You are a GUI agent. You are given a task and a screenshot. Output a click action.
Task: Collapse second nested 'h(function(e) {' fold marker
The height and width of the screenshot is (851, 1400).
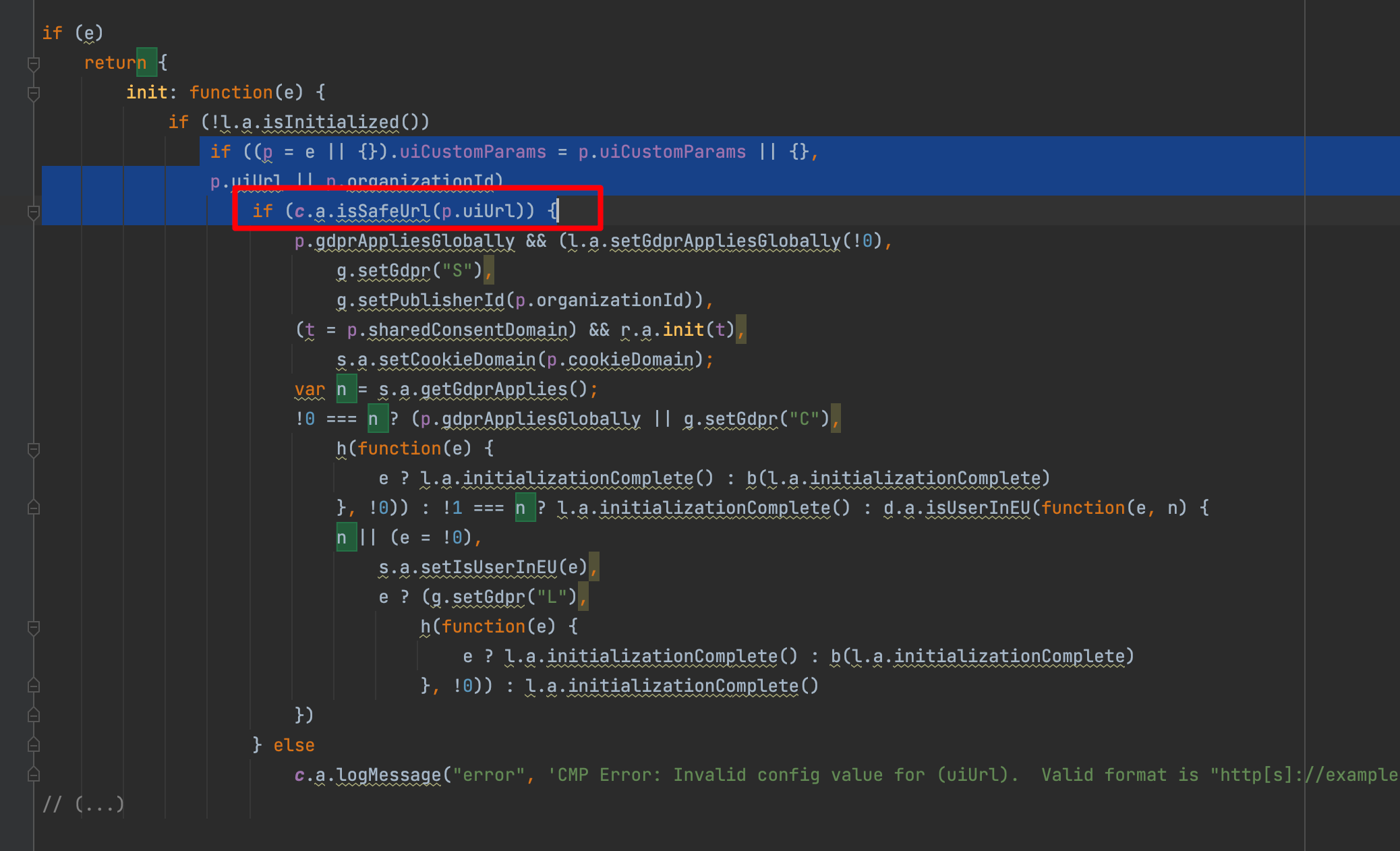[x=33, y=628]
